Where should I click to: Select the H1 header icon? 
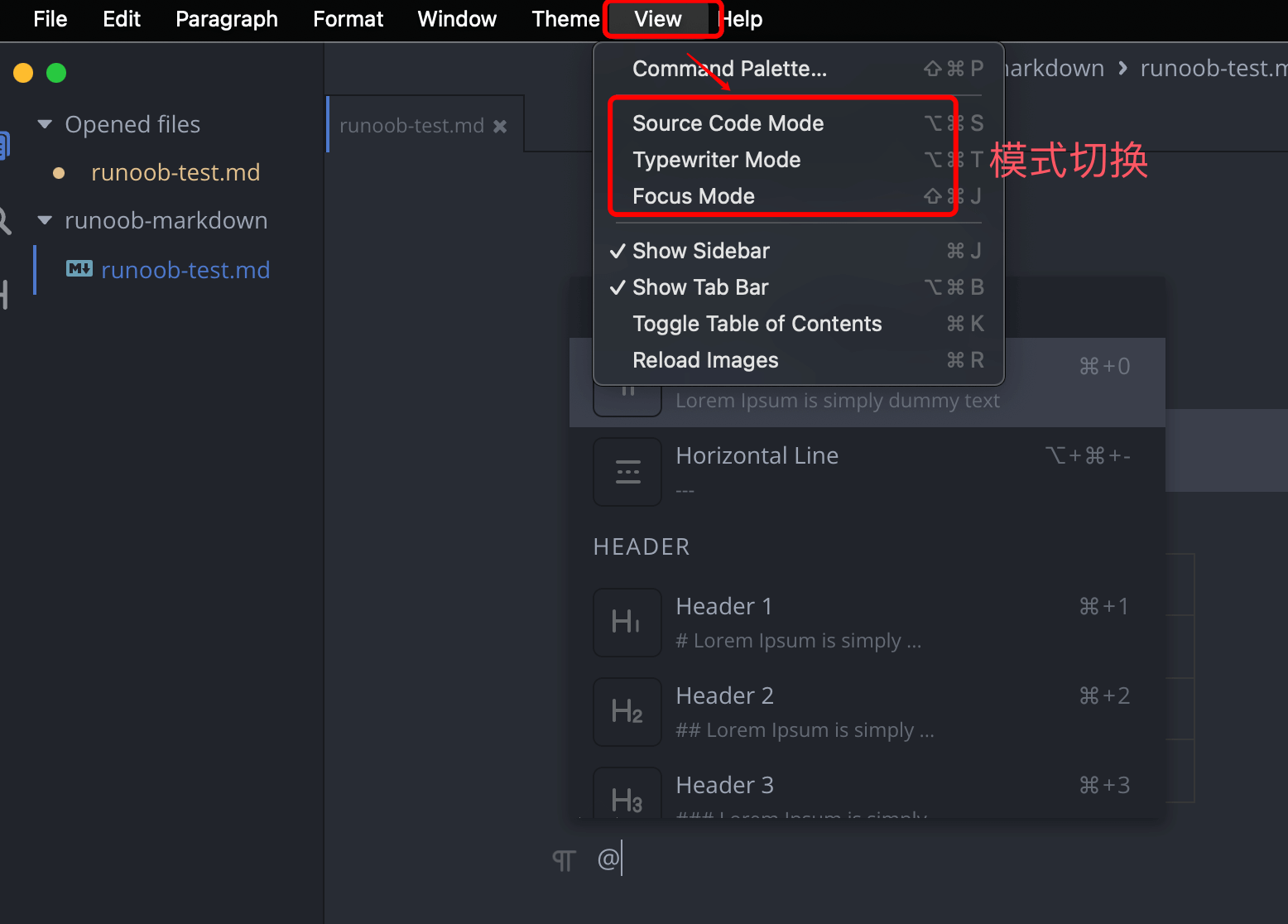[627, 623]
